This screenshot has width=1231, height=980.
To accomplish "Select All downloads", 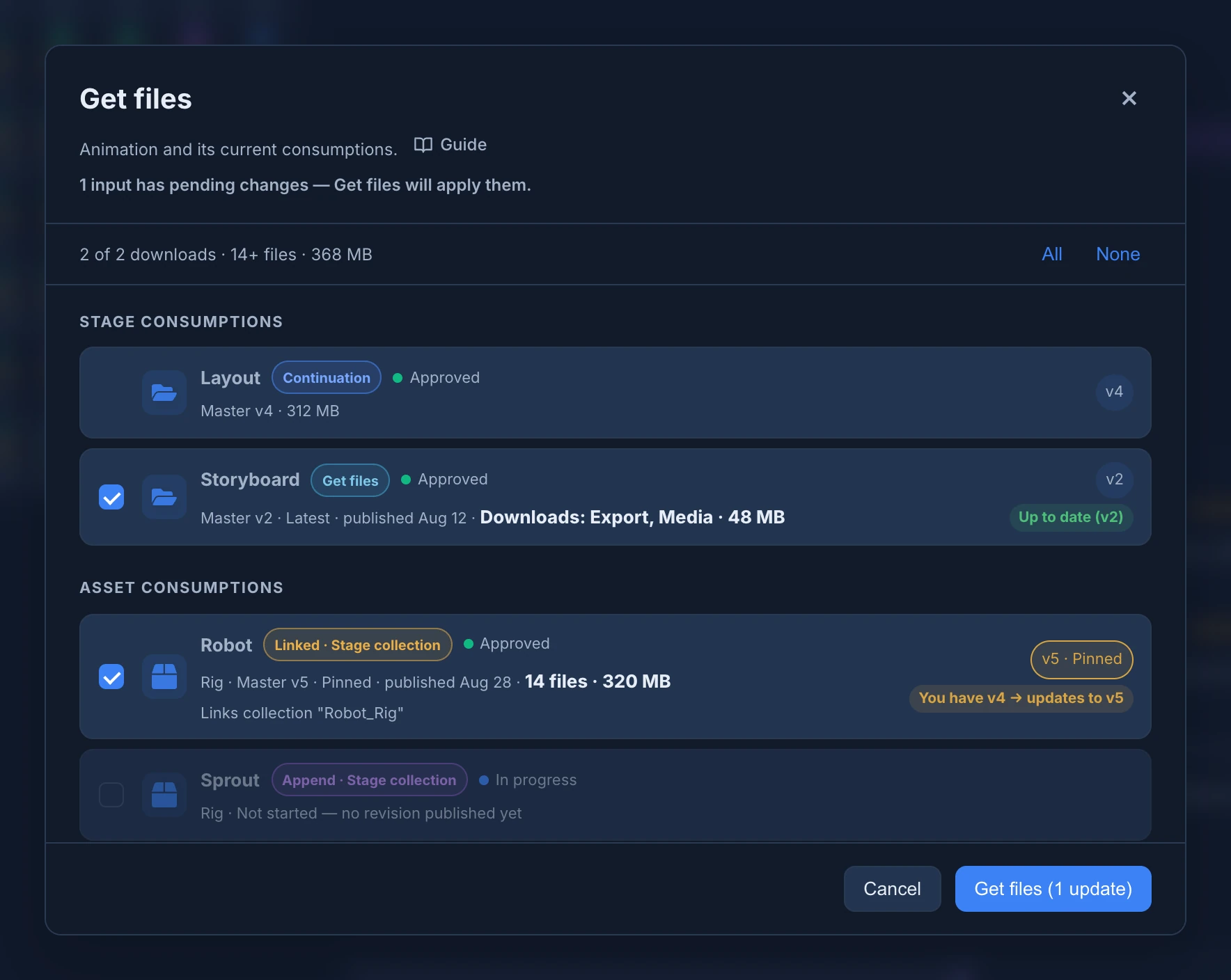I will click(x=1052, y=254).
